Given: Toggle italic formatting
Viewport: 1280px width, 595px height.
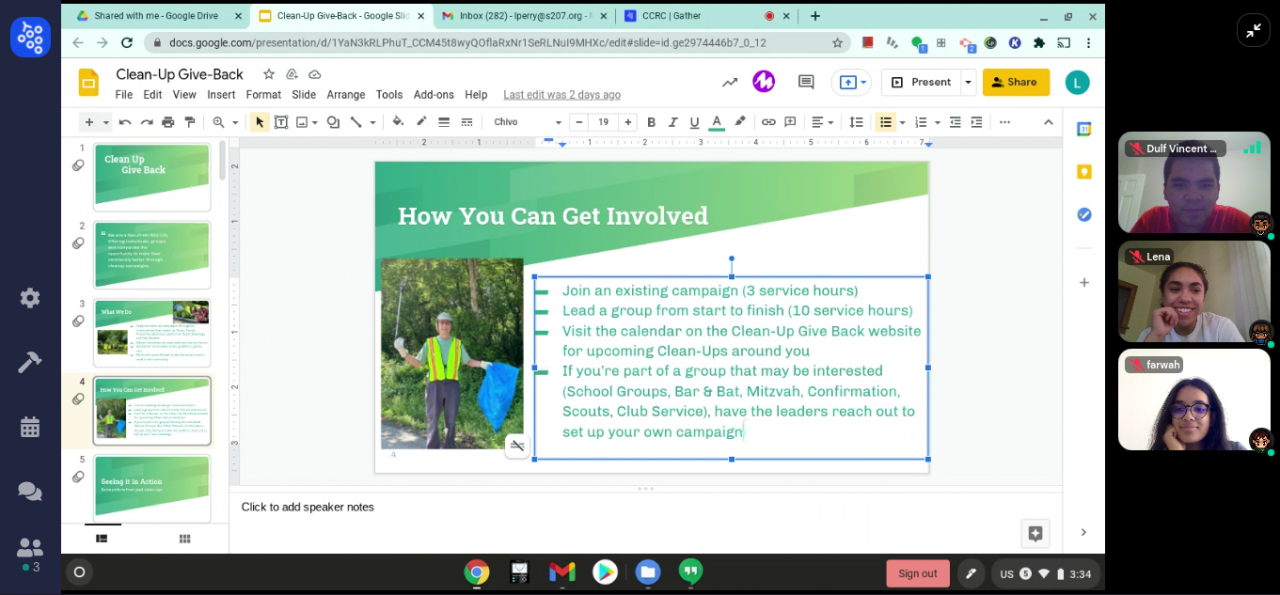Looking at the screenshot, I should tap(673, 122).
